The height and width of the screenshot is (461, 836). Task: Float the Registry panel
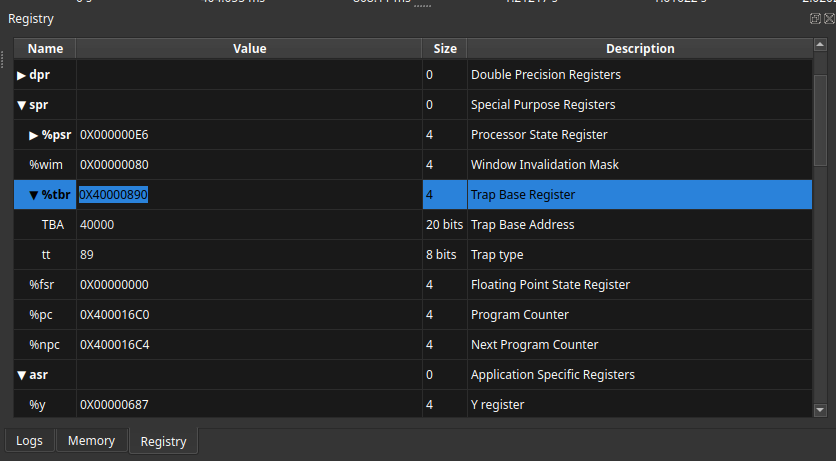click(x=815, y=19)
